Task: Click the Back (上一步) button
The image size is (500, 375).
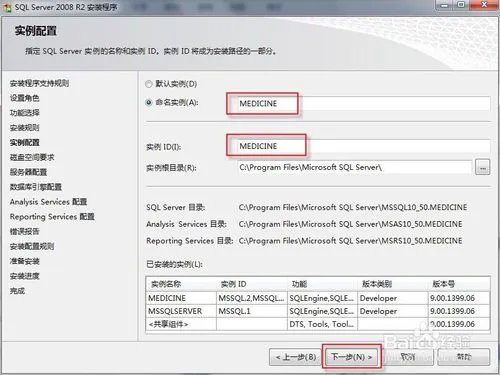Action: [296, 357]
